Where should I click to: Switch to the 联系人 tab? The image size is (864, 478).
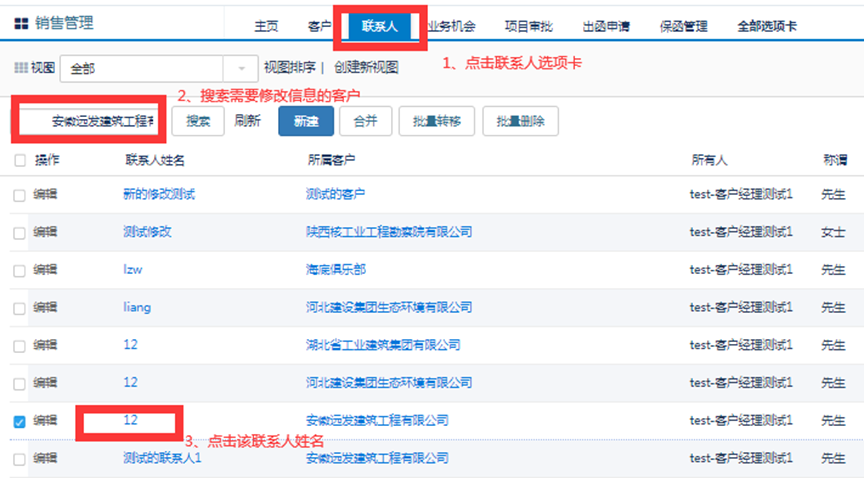pyautogui.click(x=379, y=26)
